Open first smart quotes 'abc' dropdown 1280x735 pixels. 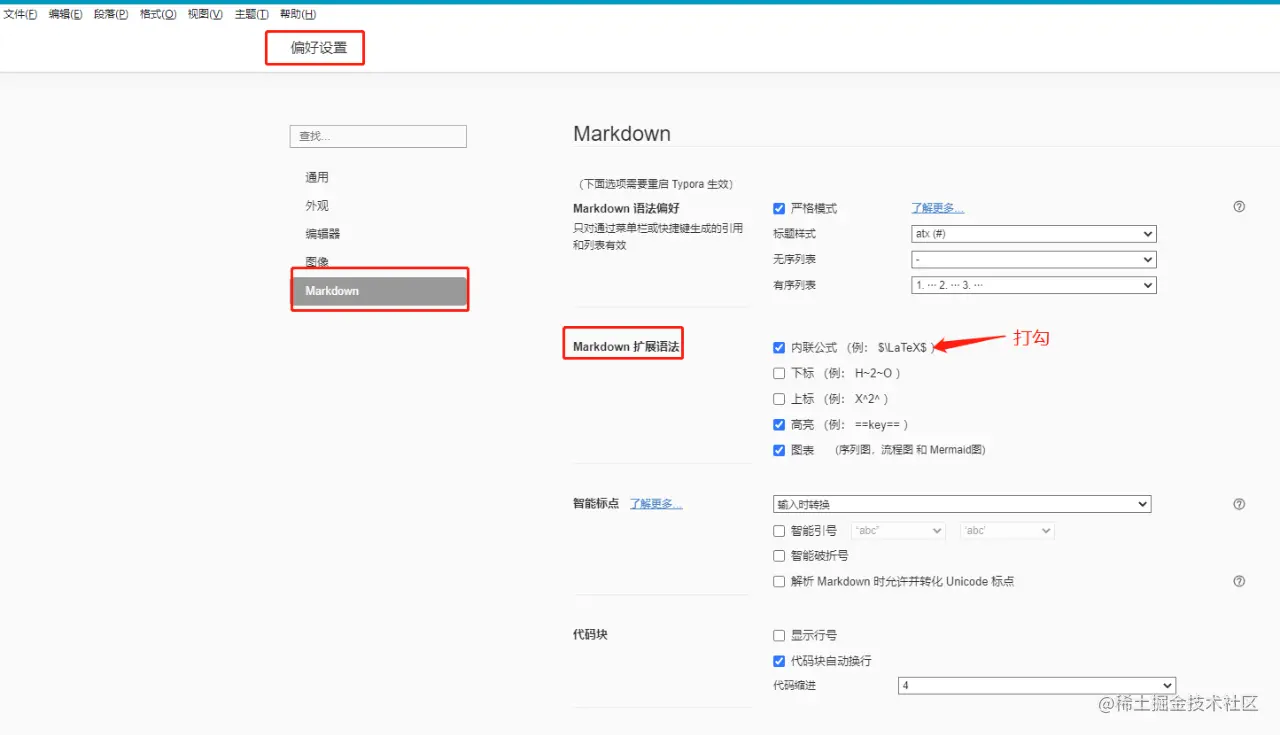[x=898, y=531]
